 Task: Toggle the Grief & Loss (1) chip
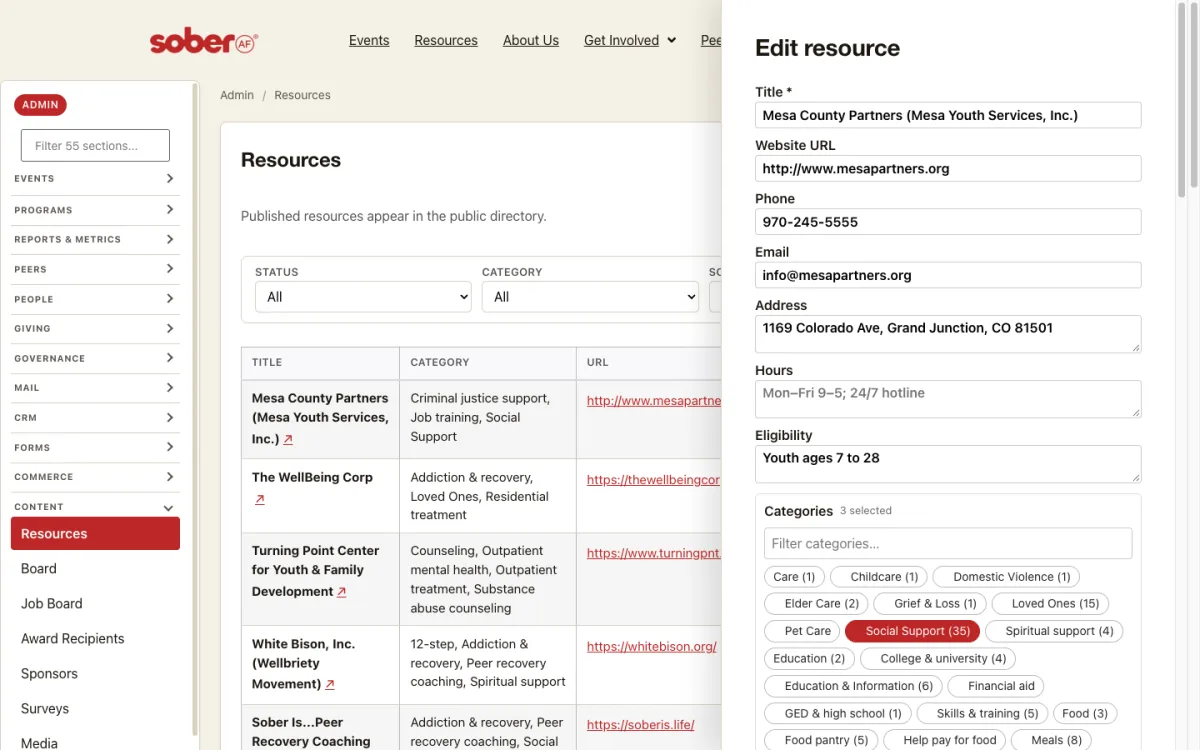[930, 604]
